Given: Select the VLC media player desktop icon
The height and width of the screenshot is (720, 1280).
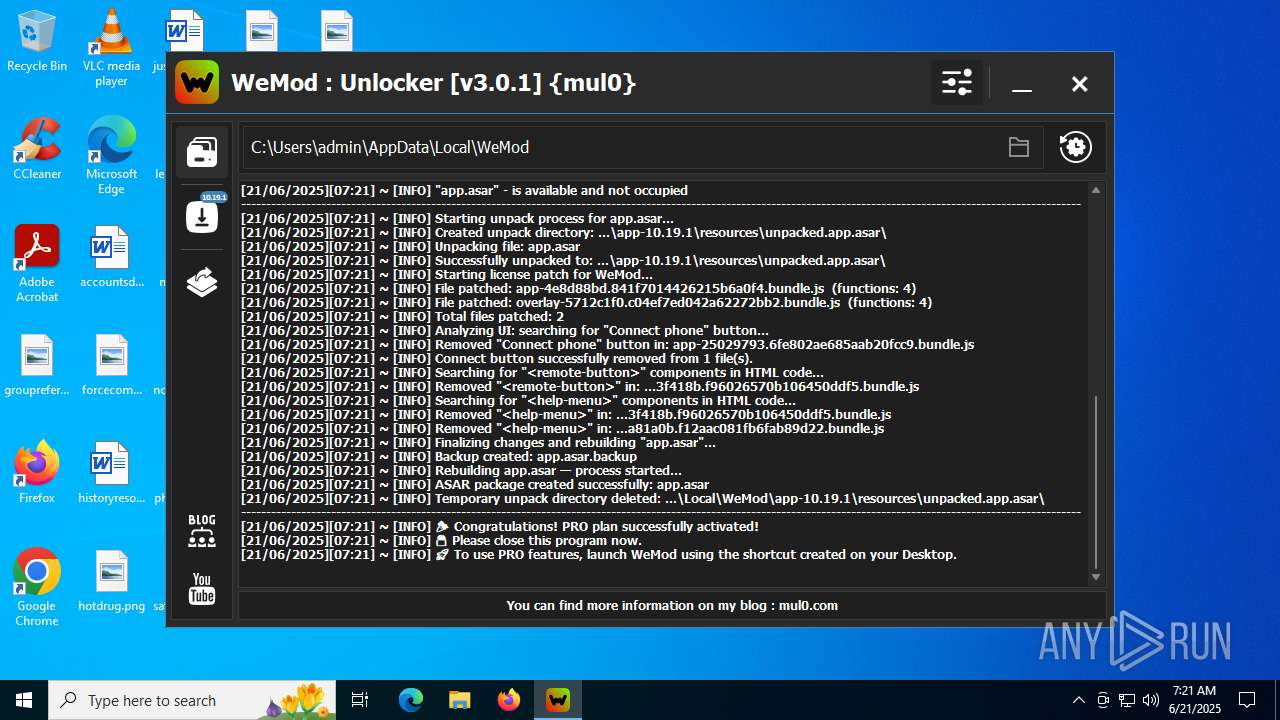Looking at the screenshot, I should tap(111, 48).
